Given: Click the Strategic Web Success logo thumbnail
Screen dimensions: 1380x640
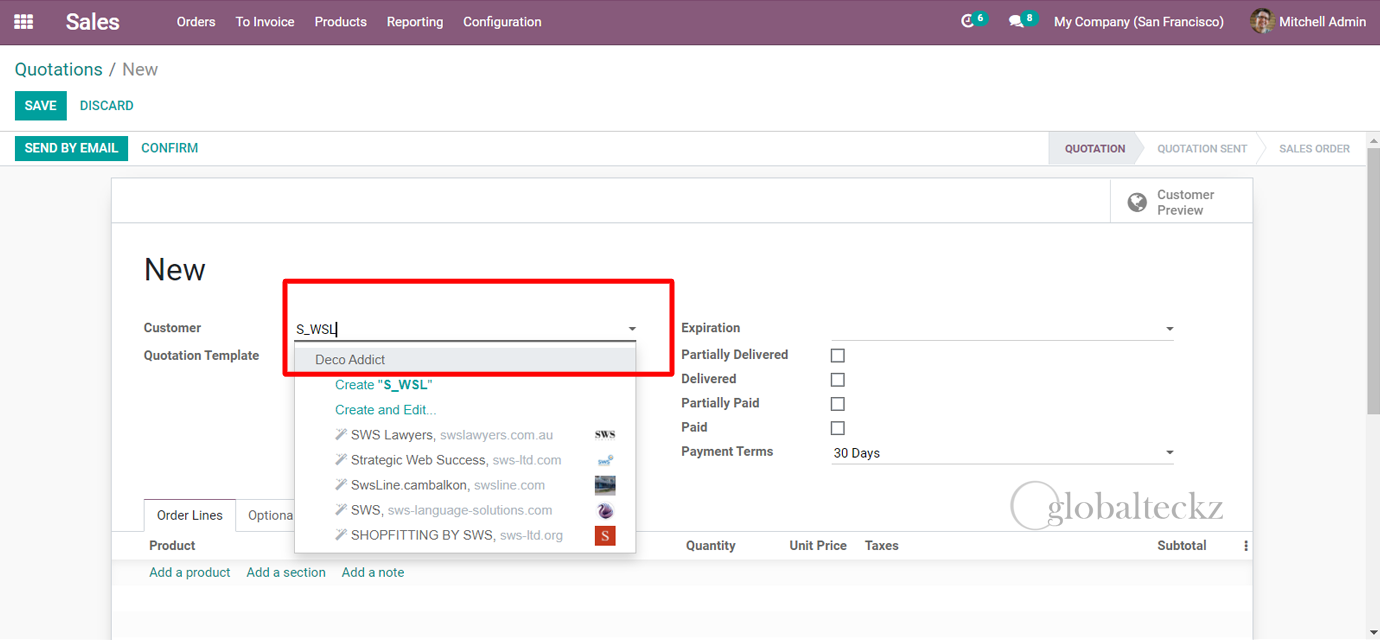Looking at the screenshot, I should pos(605,460).
